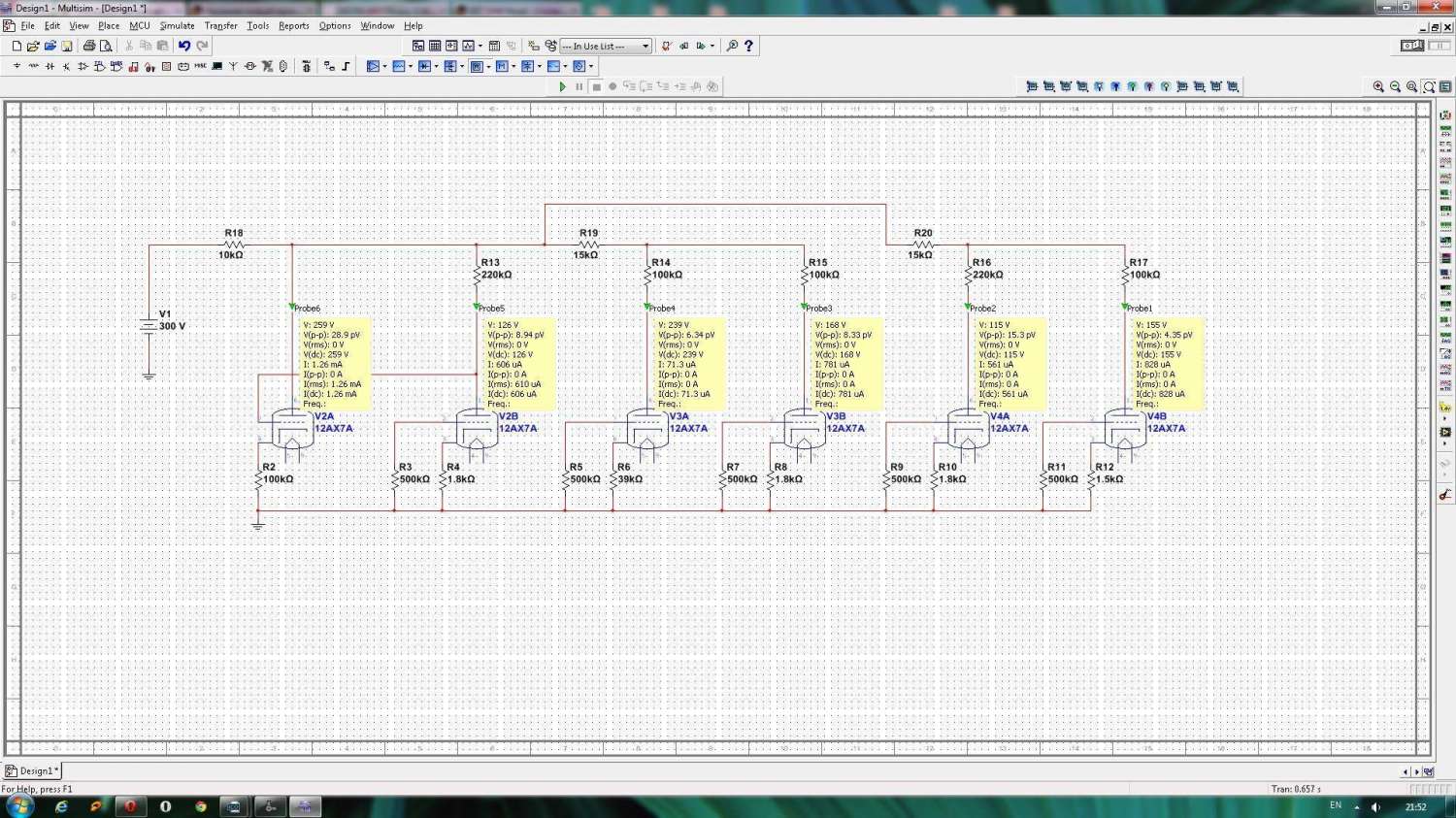Open the Place menu

109,26
